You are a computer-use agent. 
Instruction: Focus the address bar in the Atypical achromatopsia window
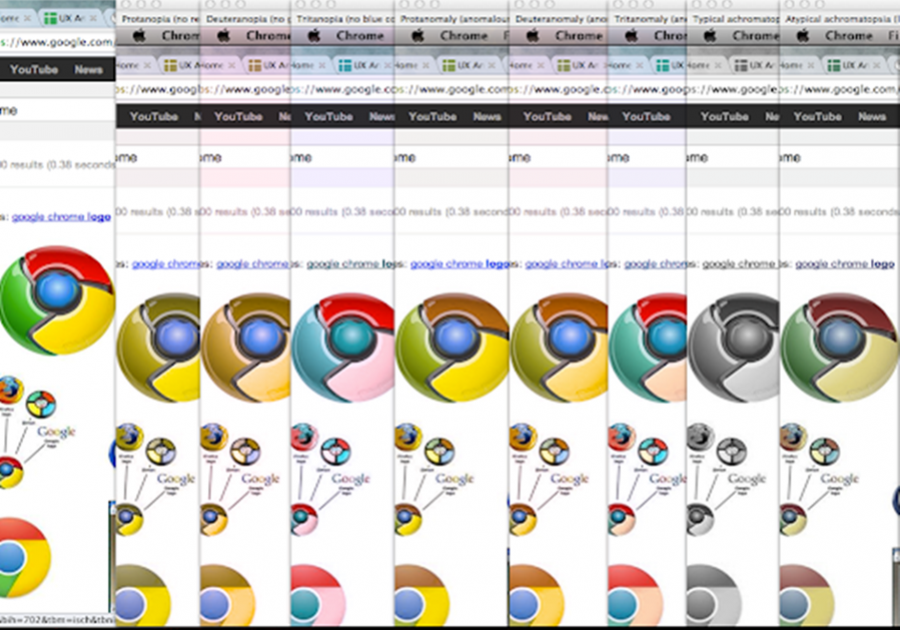[x=839, y=90]
